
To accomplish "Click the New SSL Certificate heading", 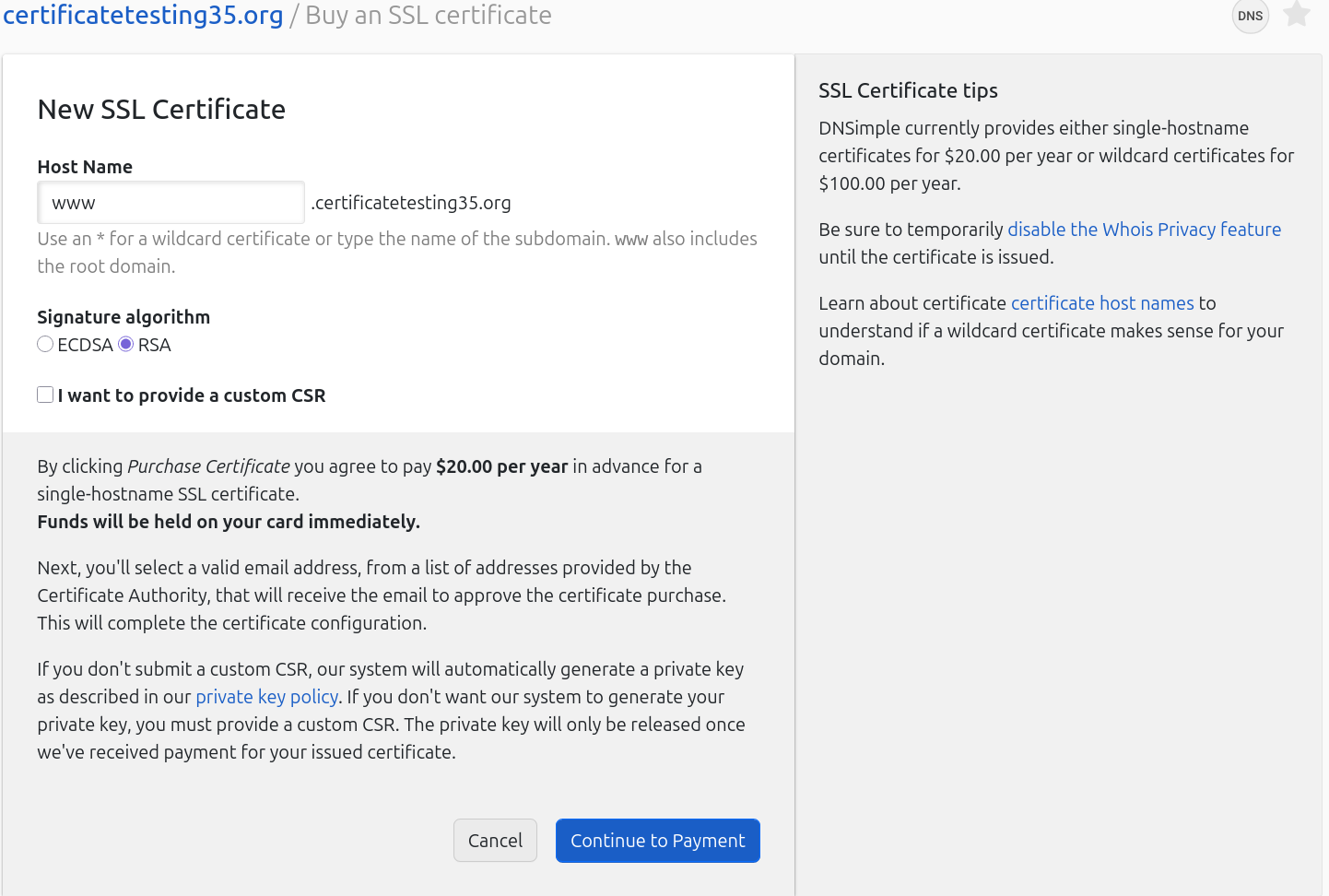I will [x=161, y=110].
